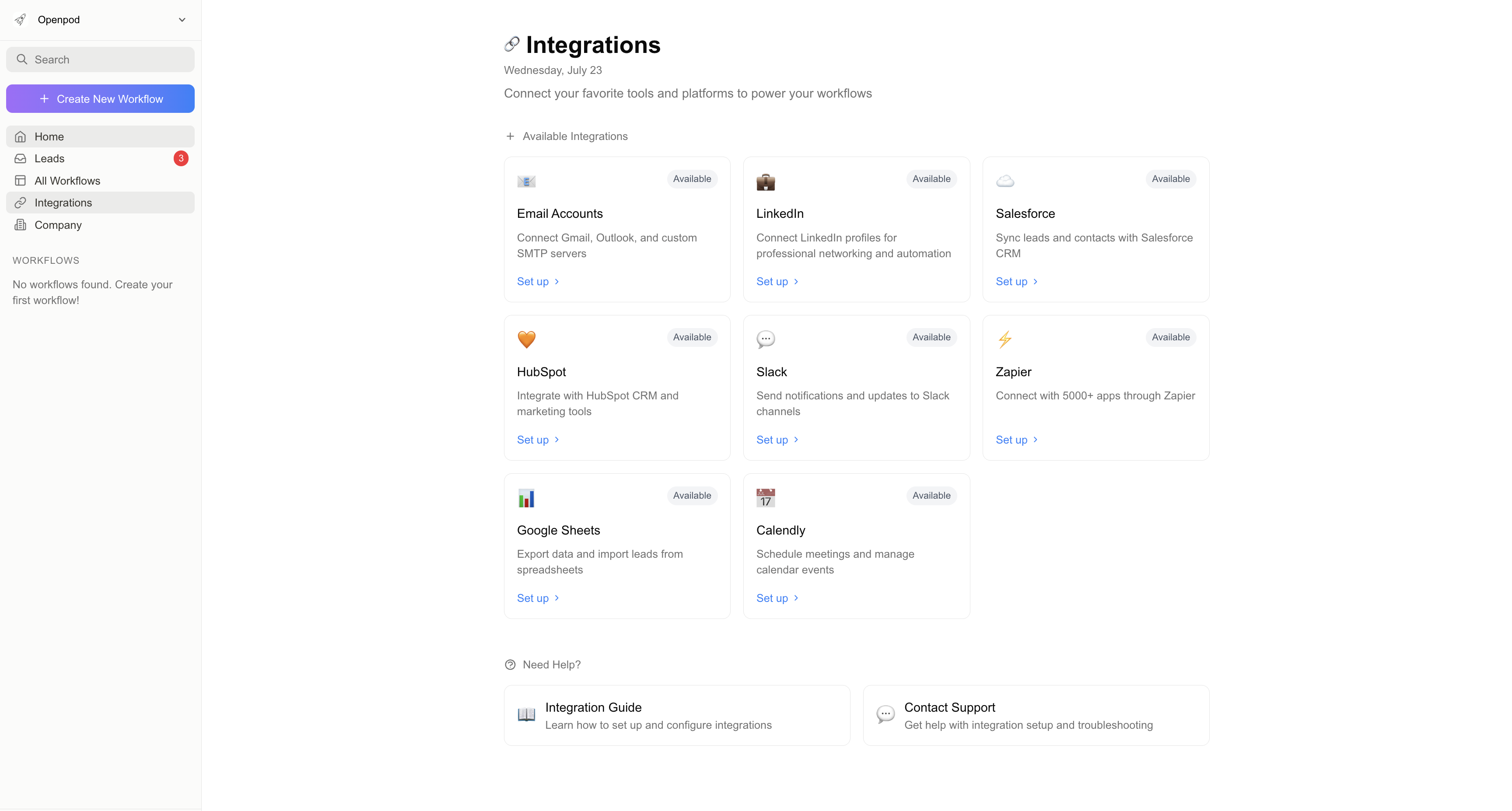Viewport: 1512px width, 811px height.
Task: Click the Calendly calendar icon
Action: coord(765,498)
